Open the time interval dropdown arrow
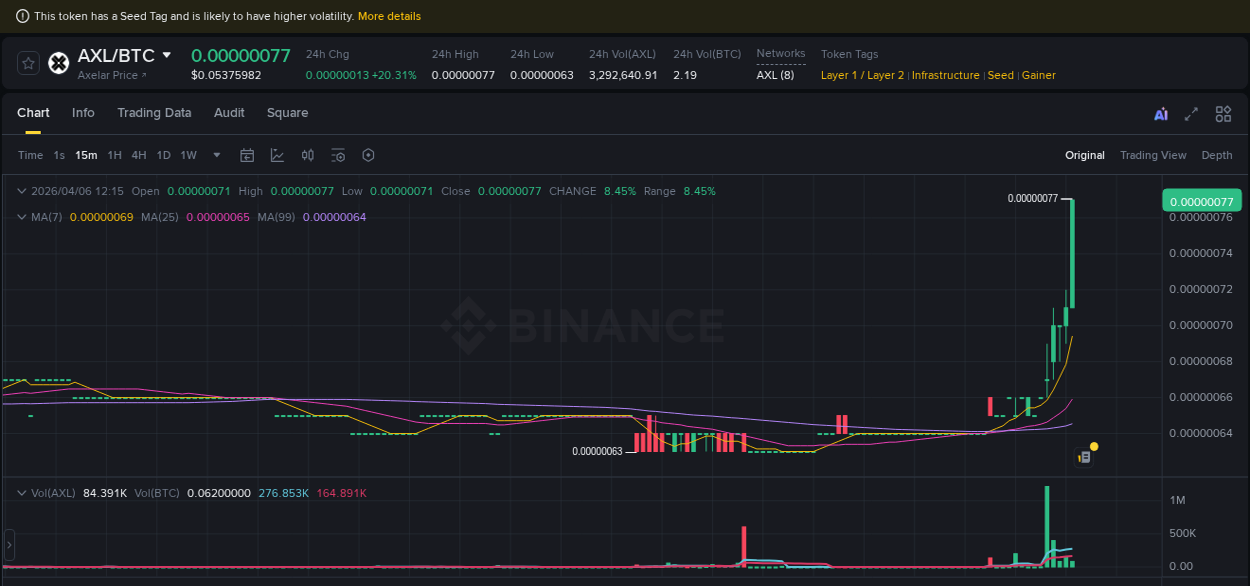This screenshot has height=586, width=1250. click(216, 155)
